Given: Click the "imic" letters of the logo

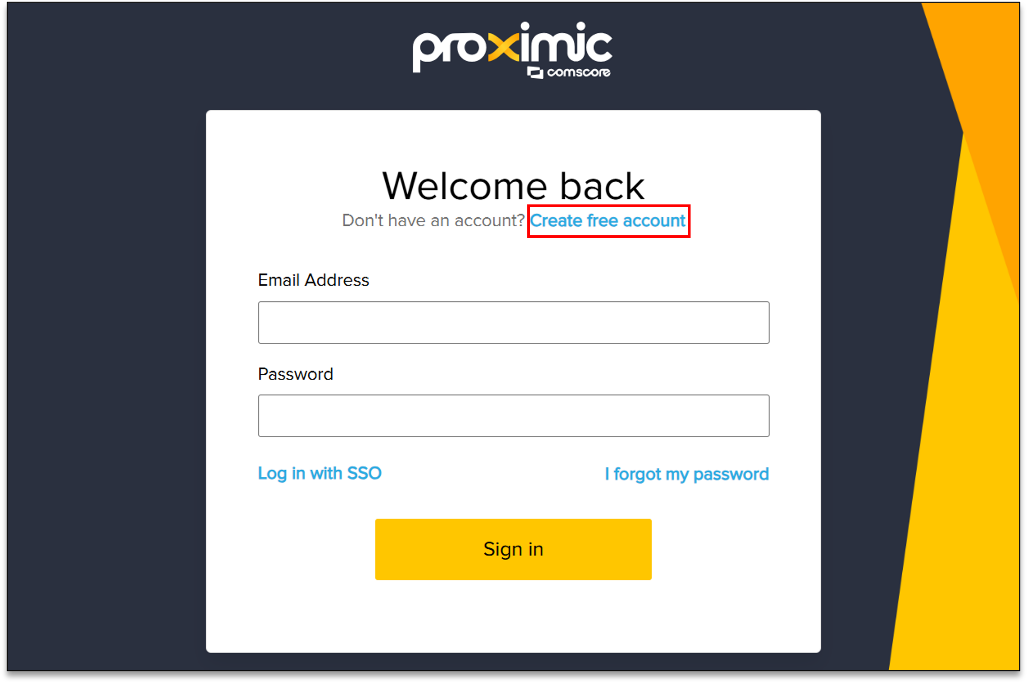Looking at the screenshot, I should pyautogui.click(x=566, y=43).
